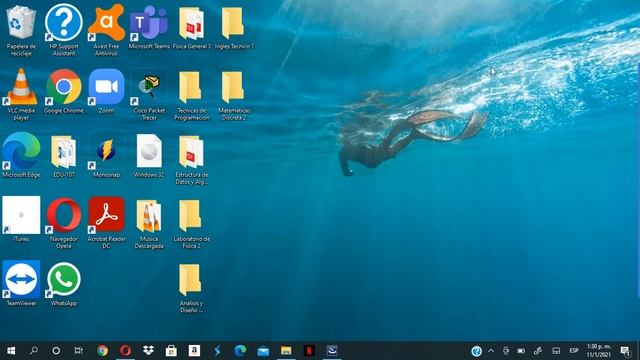This screenshot has width=640, height=360.
Task: Select the Microsoft Edge desktop shortcut
Action: pos(21,156)
